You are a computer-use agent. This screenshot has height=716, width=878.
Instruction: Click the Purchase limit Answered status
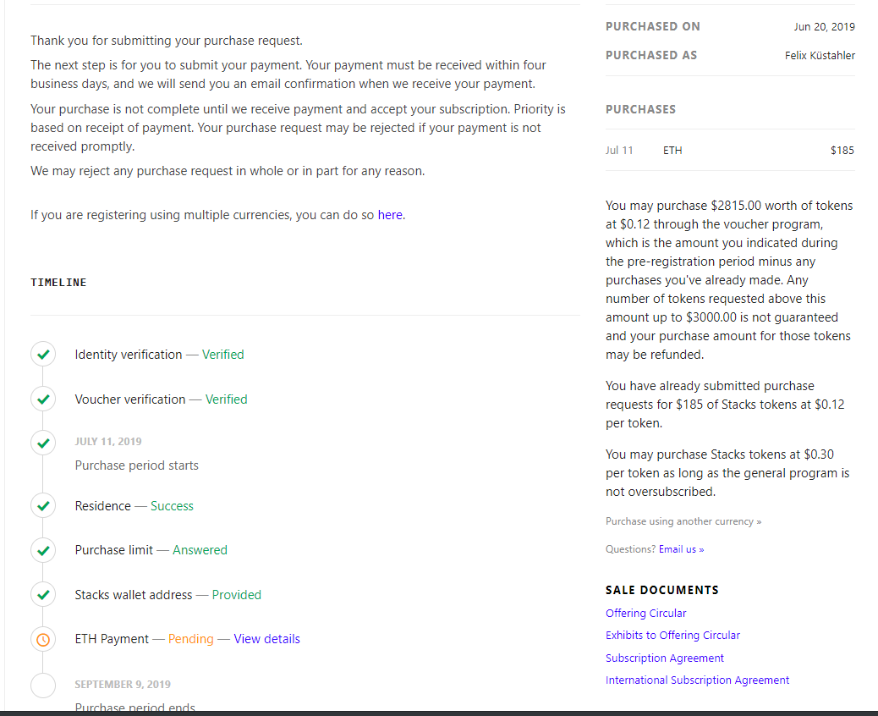(200, 550)
